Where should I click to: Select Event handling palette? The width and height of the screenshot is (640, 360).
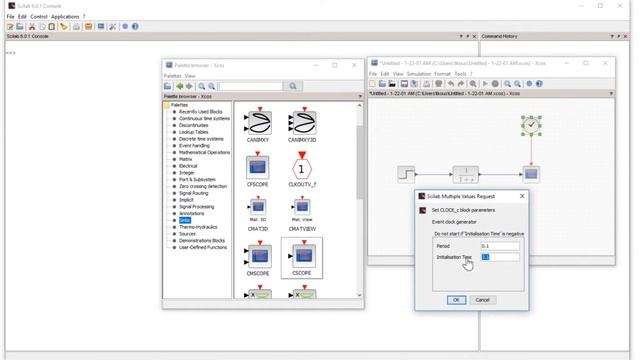pyautogui.click(x=194, y=146)
